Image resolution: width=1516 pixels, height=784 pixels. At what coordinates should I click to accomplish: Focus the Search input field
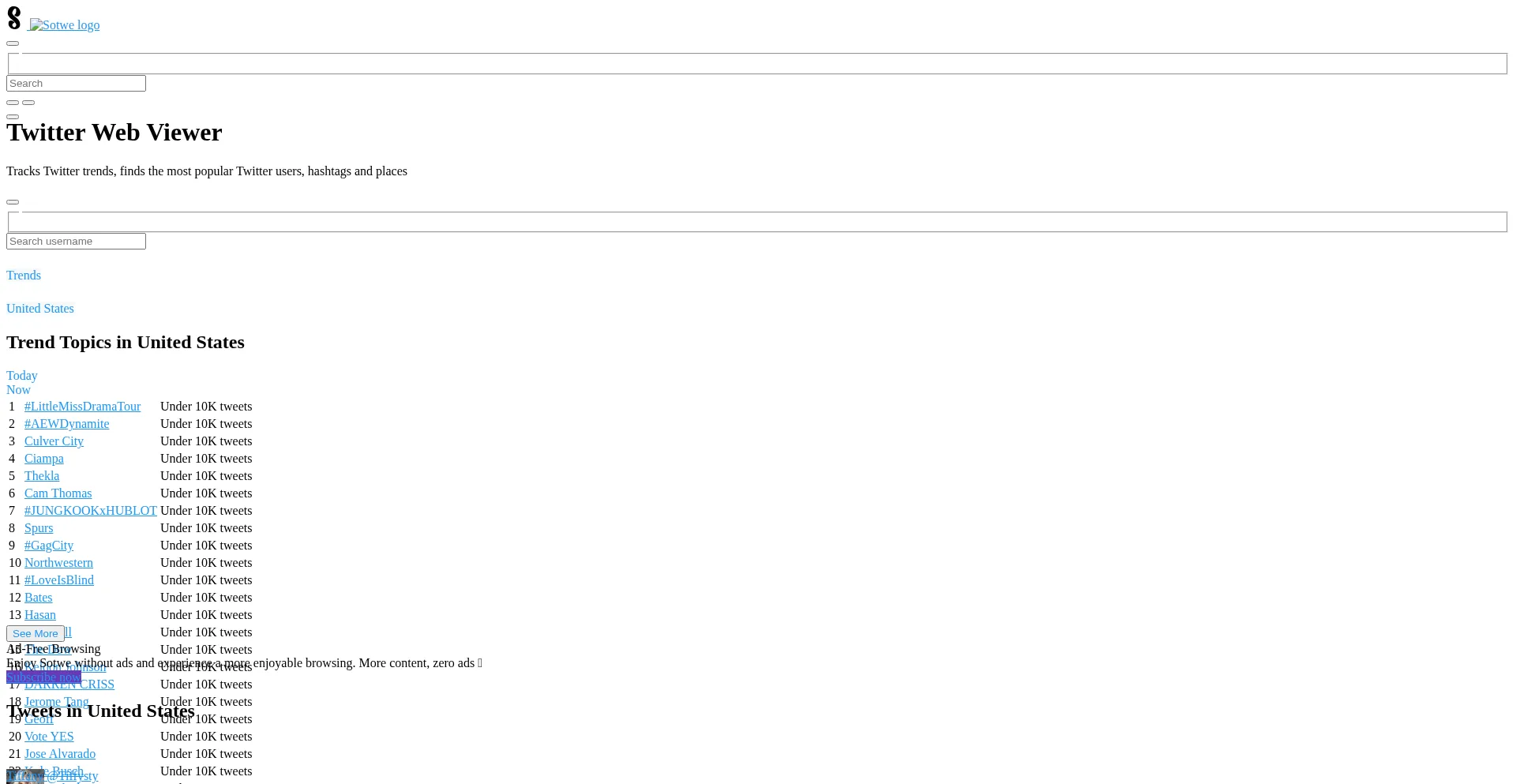click(x=76, y=84)
